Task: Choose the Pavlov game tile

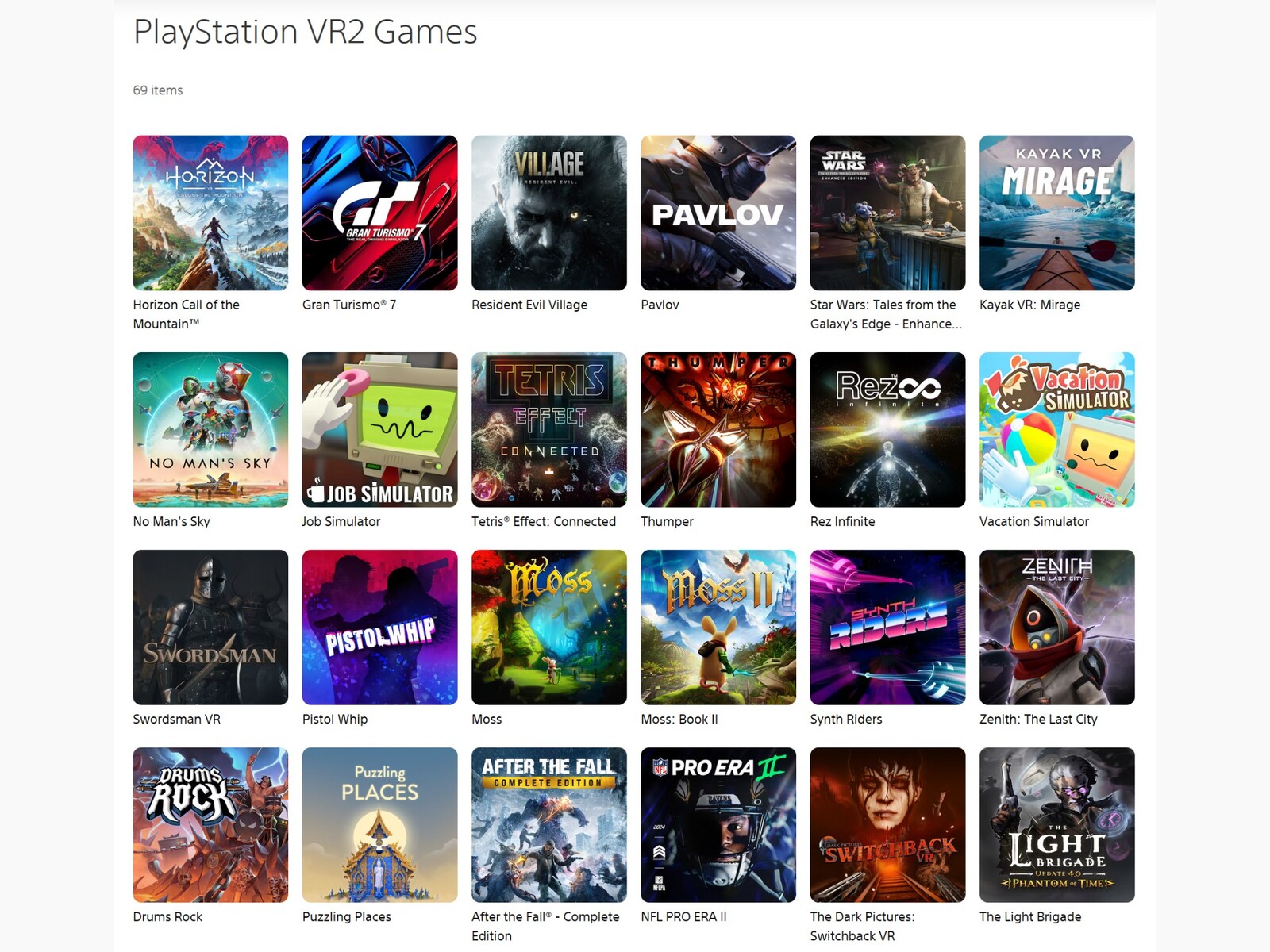Action: pyautogui.click(x=718, y=213)
